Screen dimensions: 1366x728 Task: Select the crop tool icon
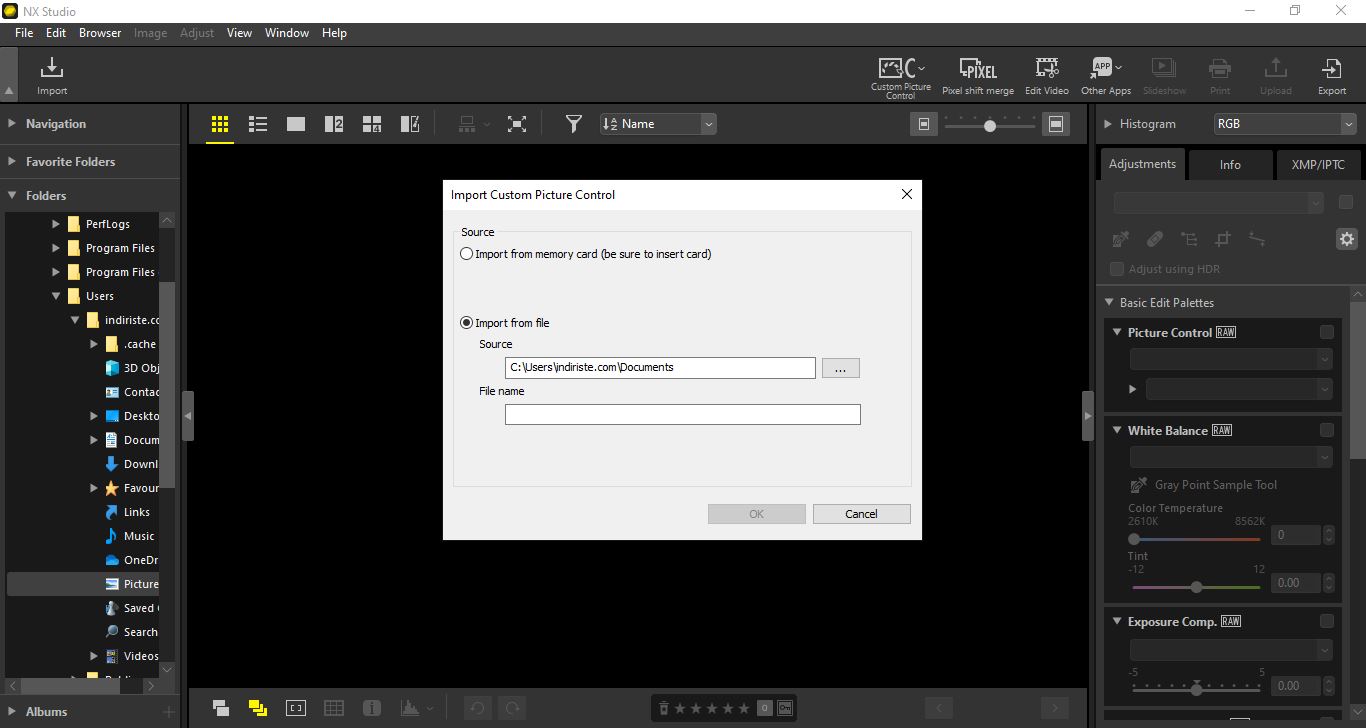(1222, 239)
